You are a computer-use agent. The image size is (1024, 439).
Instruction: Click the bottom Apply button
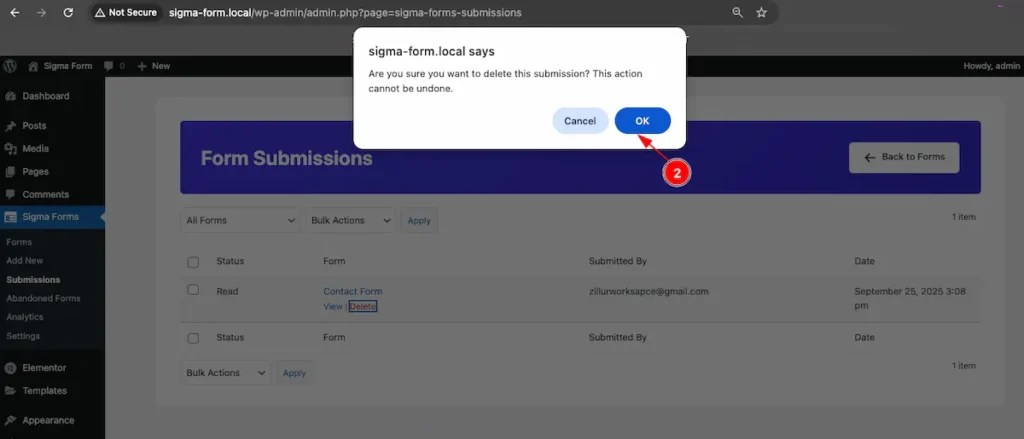(295, 373)
